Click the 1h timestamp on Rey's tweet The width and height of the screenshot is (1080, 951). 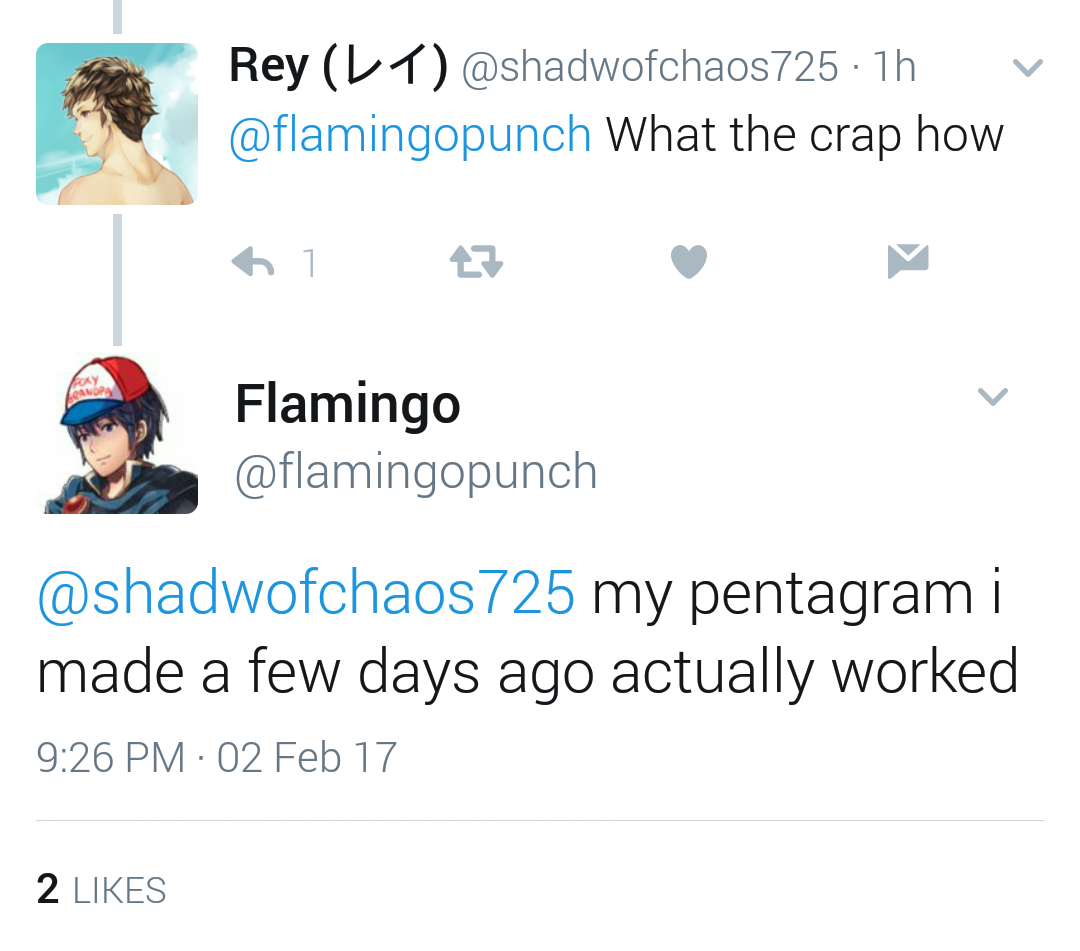894,67
